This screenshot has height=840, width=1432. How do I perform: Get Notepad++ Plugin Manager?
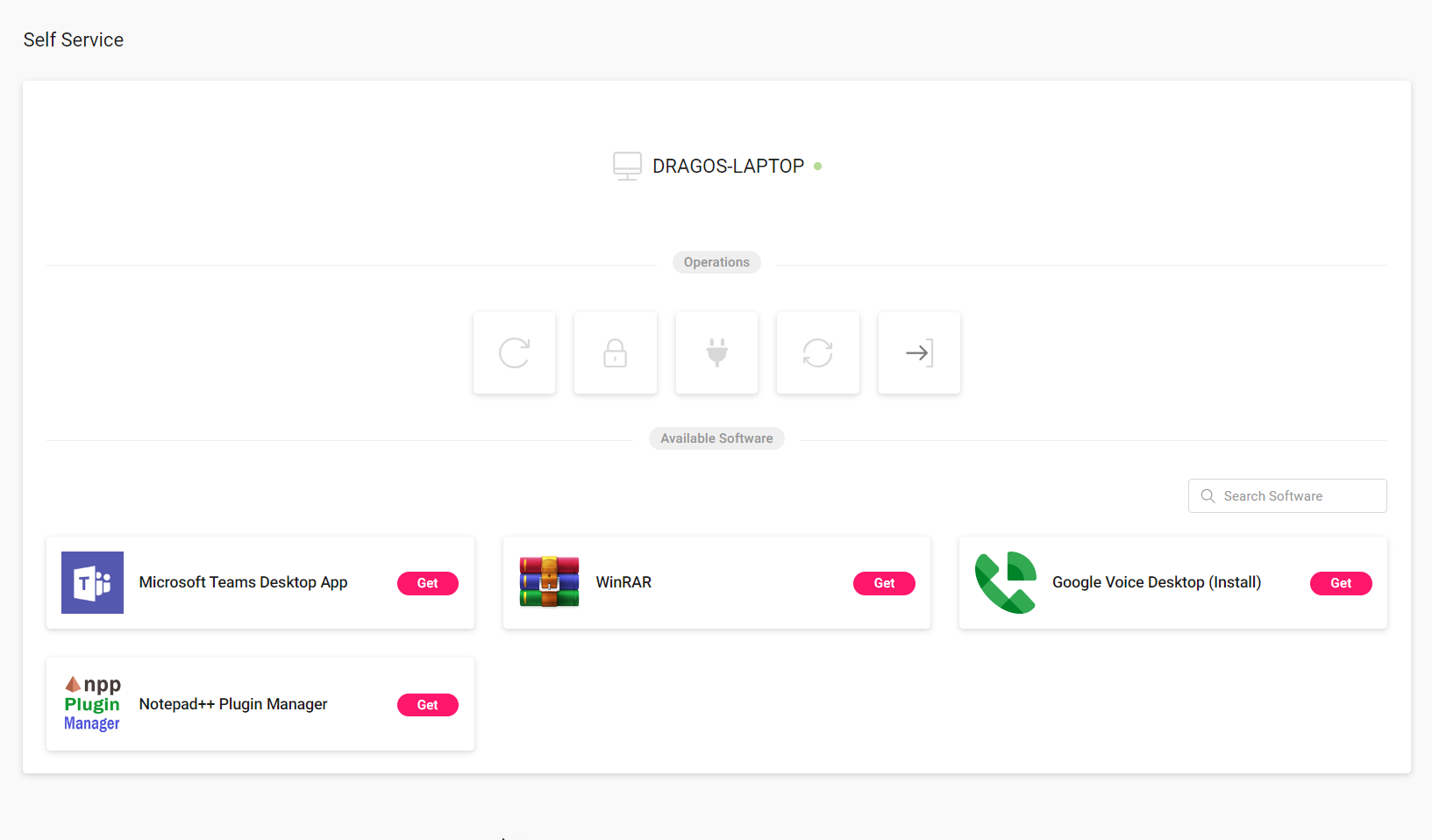point(428,705)
